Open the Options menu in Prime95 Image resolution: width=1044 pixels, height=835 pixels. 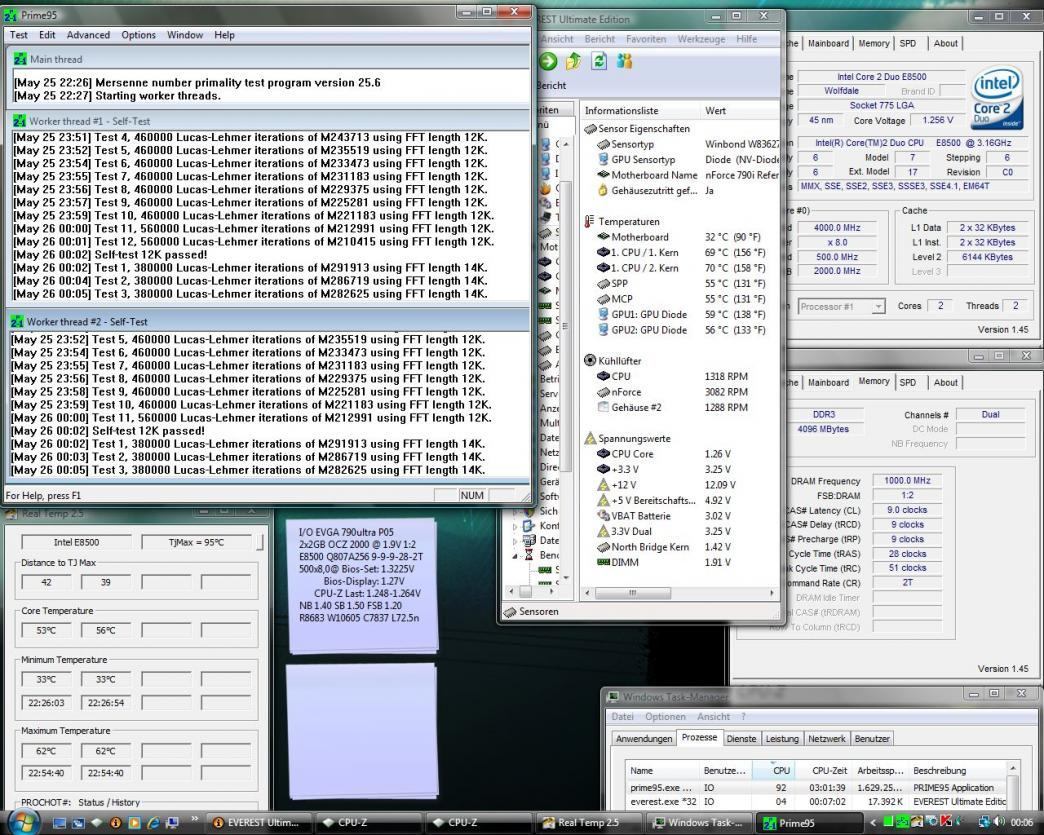click(138, 35)
